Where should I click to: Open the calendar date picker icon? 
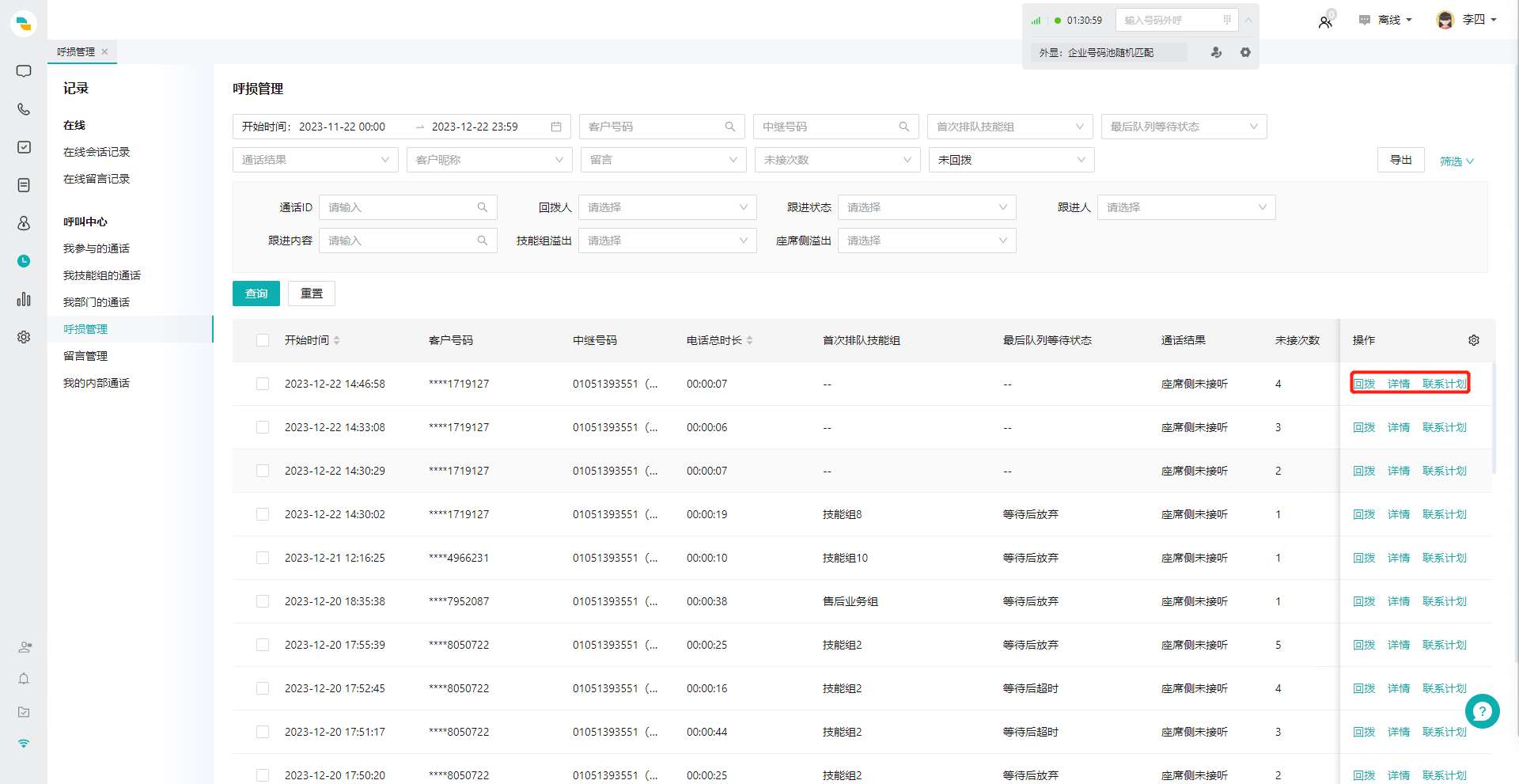tap(556, 127)
